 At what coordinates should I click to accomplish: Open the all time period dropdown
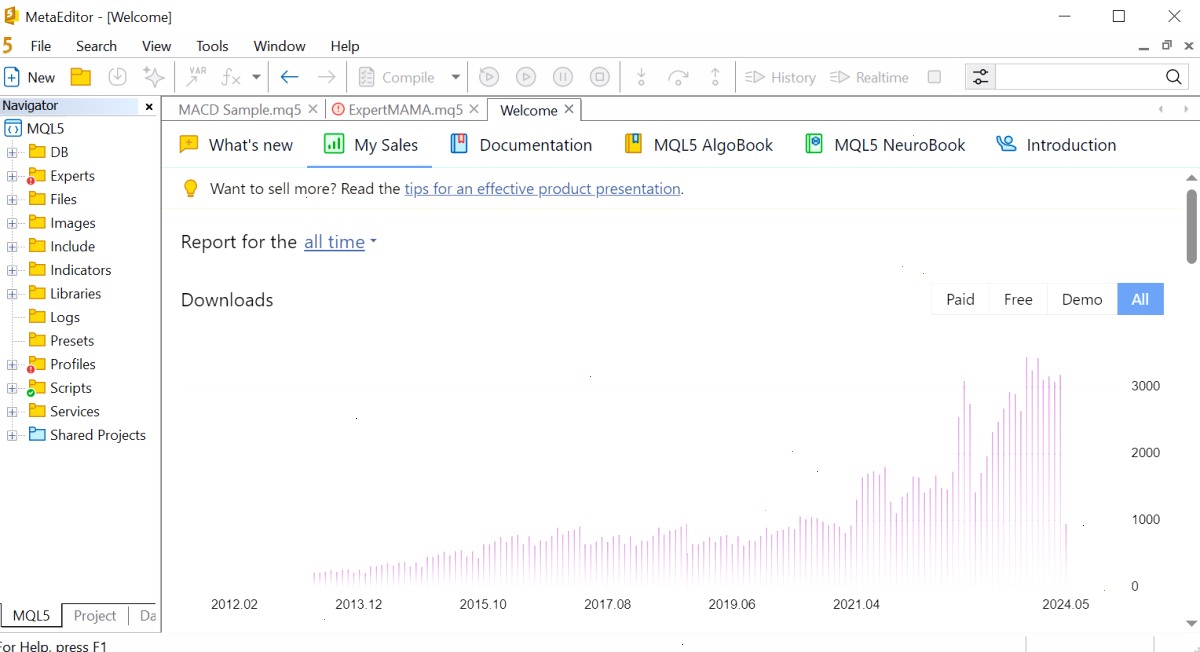[340, 242]
